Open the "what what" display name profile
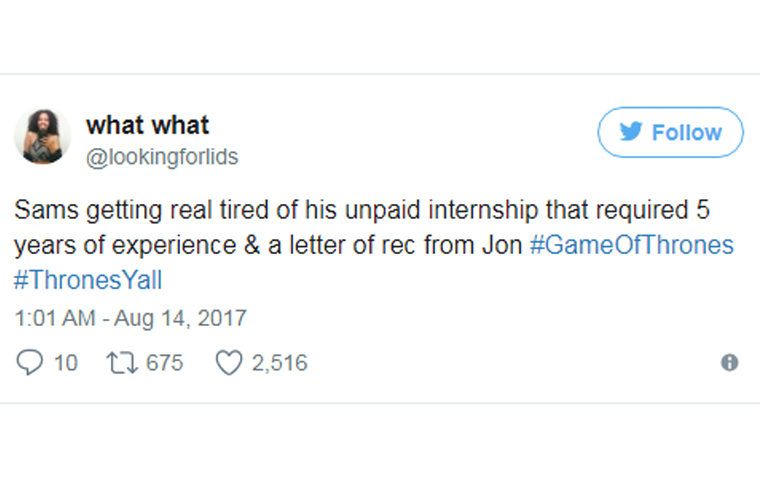Viewport: 760px width, 492px height. click(147, 125)
